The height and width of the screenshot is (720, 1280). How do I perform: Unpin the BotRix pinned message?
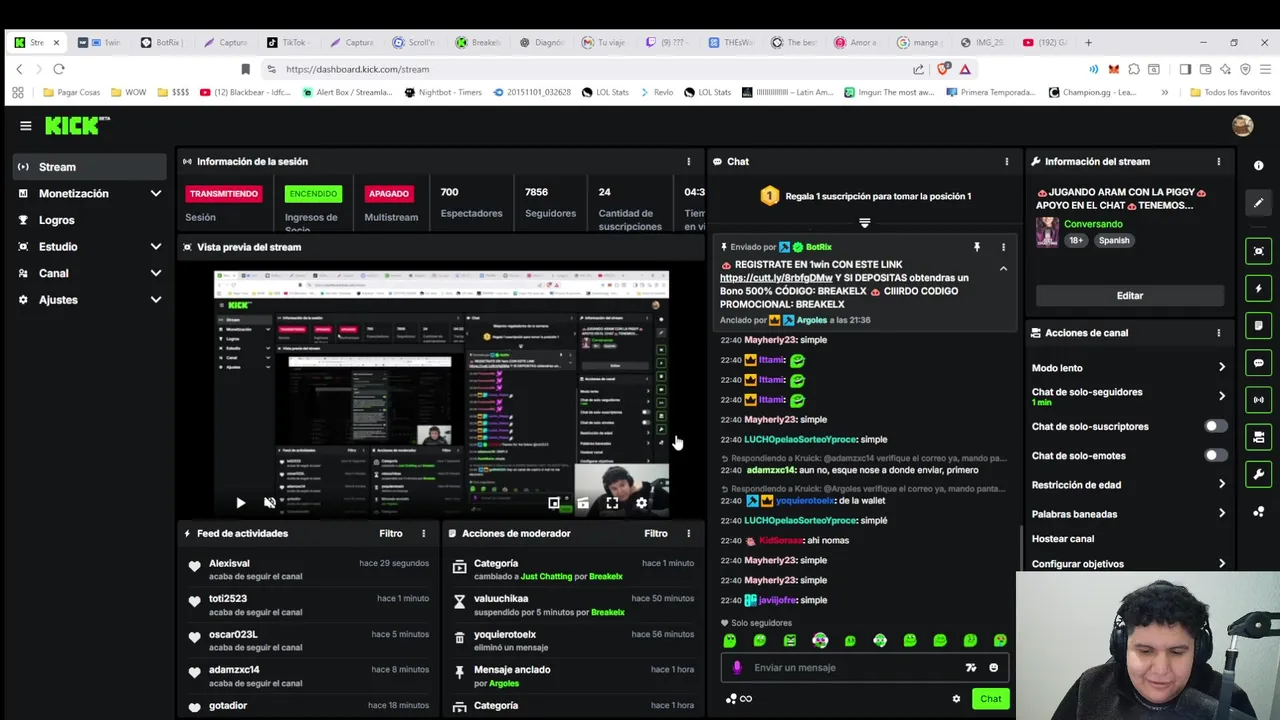[x=977, y=247]
